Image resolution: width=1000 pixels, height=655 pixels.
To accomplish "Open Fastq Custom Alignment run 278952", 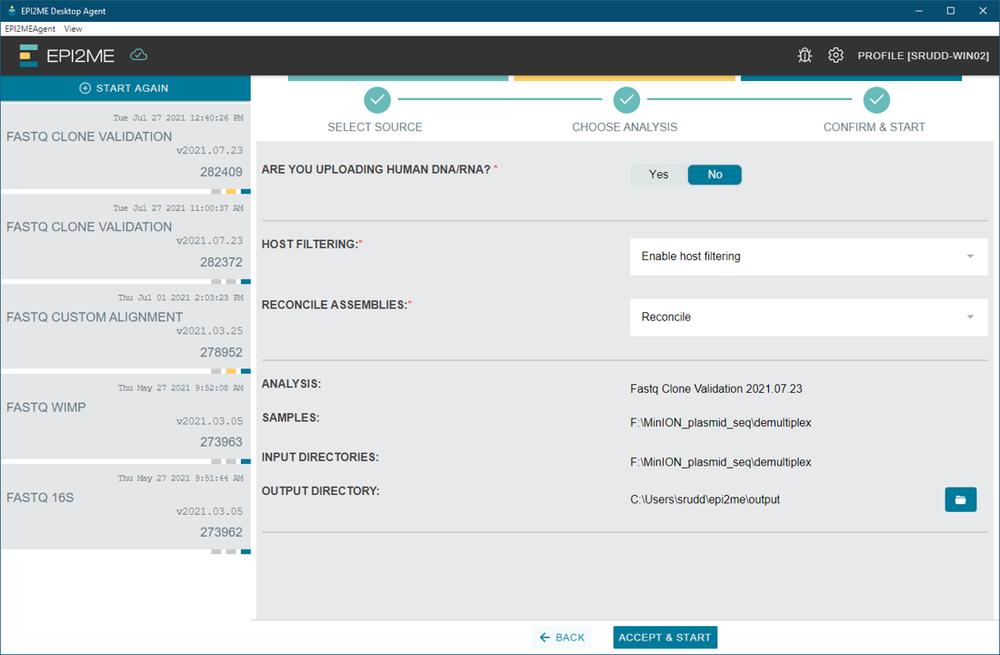I will pos(126,327).
